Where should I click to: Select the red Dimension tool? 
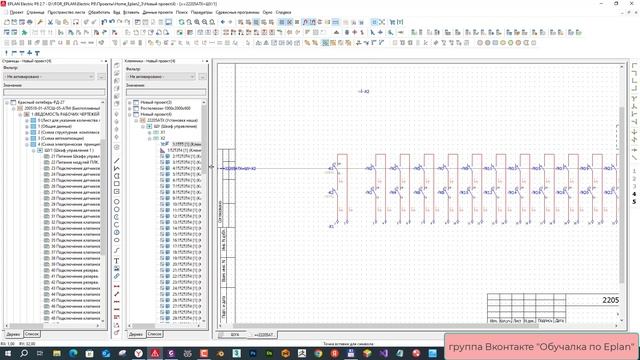click(x=117, y=286)
